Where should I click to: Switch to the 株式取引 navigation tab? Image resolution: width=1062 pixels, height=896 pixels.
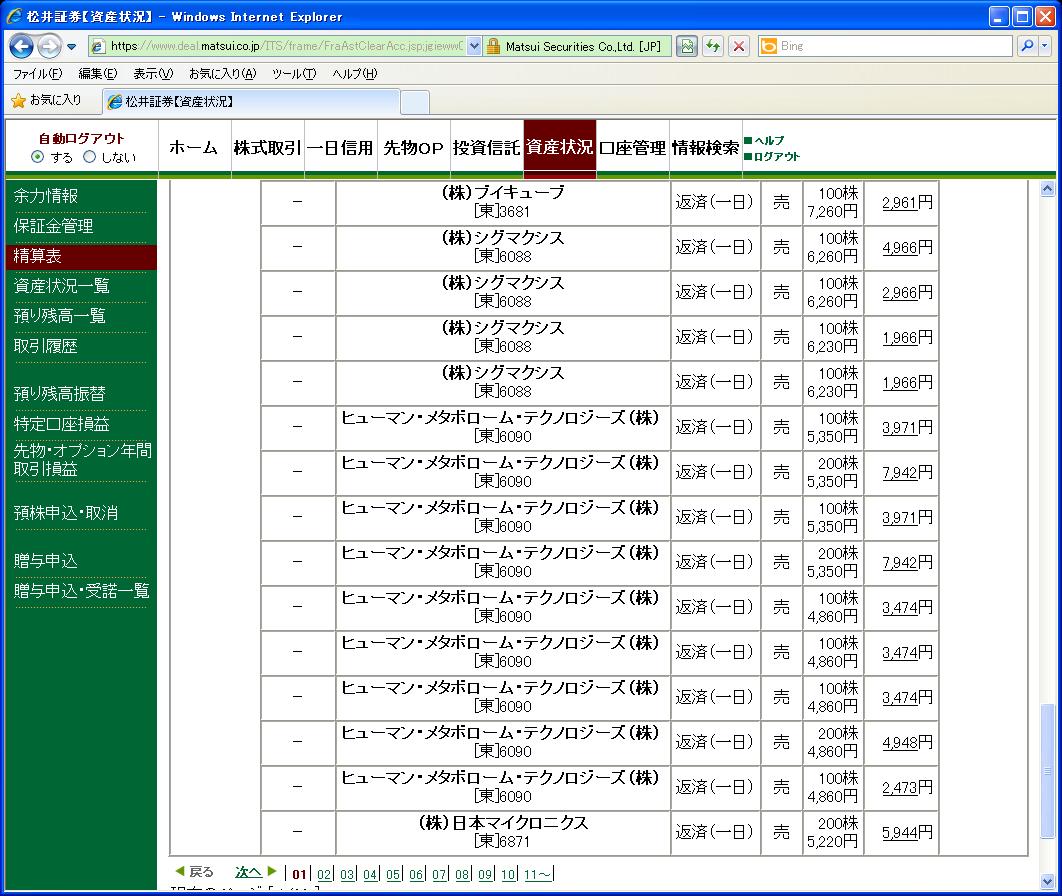pyautogui.click(x=267, y=148)
